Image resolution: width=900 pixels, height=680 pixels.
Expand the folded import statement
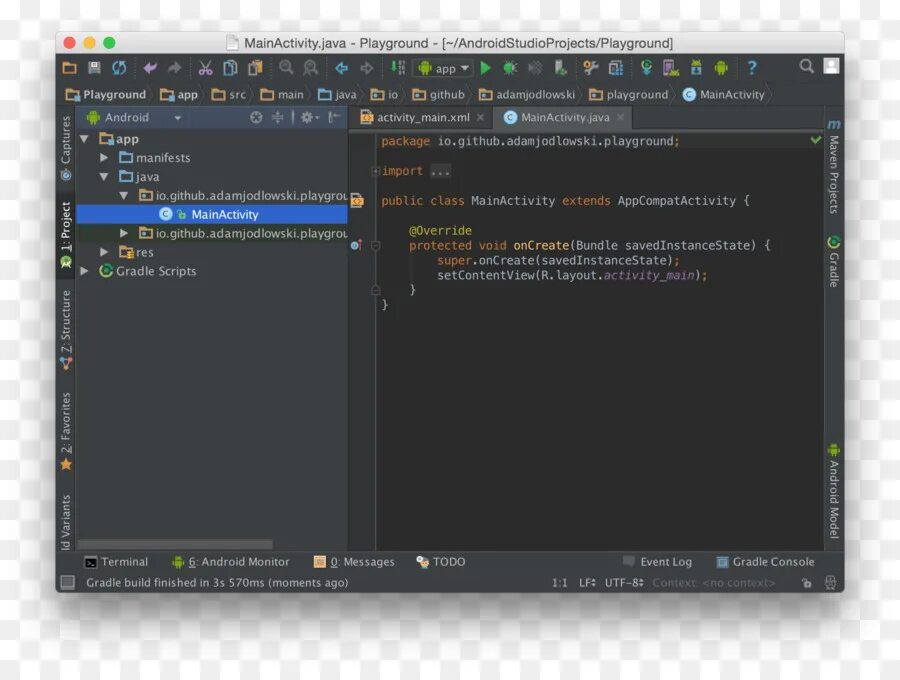[375, 171]
